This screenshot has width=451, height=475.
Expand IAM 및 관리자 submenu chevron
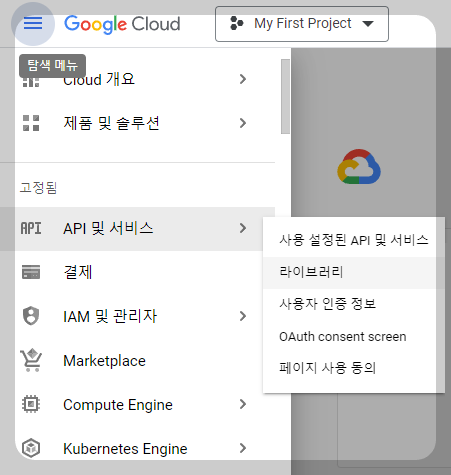coord(243,316)
